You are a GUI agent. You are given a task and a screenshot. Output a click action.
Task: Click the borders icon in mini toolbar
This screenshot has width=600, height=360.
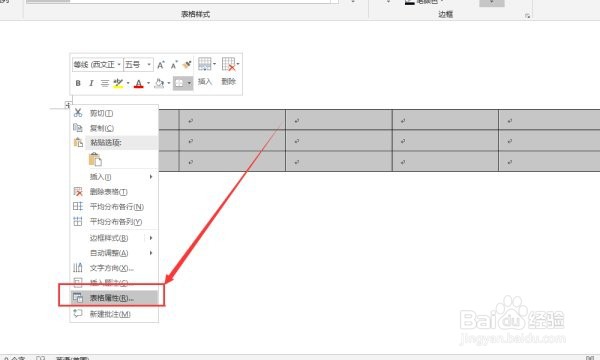[x=179, y=83]
